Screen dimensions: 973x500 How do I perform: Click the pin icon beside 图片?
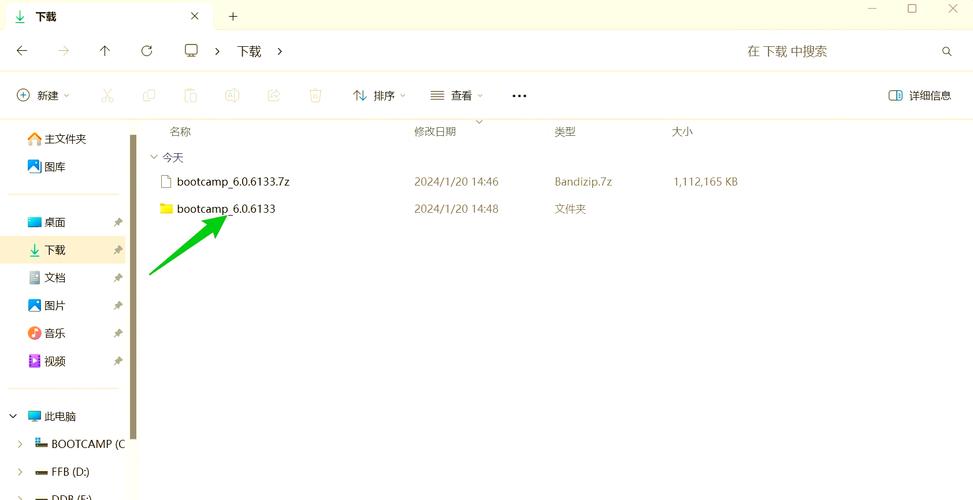tap(118, 306)
